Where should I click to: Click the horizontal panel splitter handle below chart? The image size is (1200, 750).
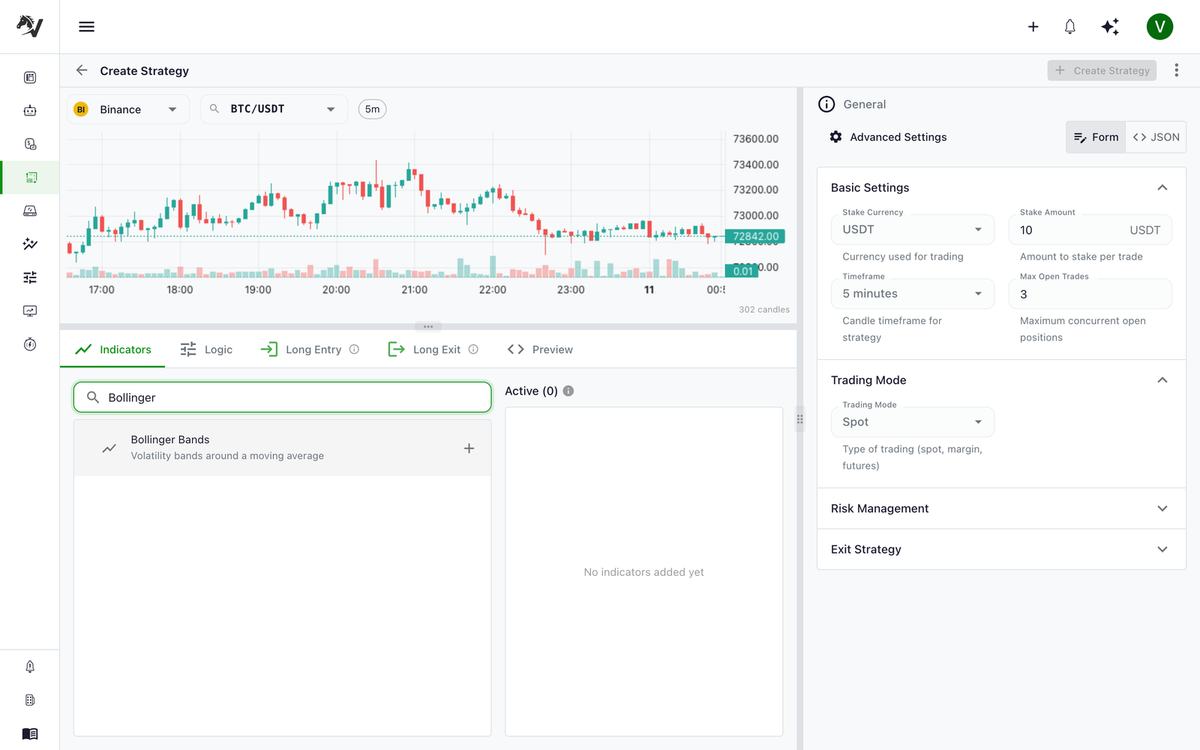428,327
